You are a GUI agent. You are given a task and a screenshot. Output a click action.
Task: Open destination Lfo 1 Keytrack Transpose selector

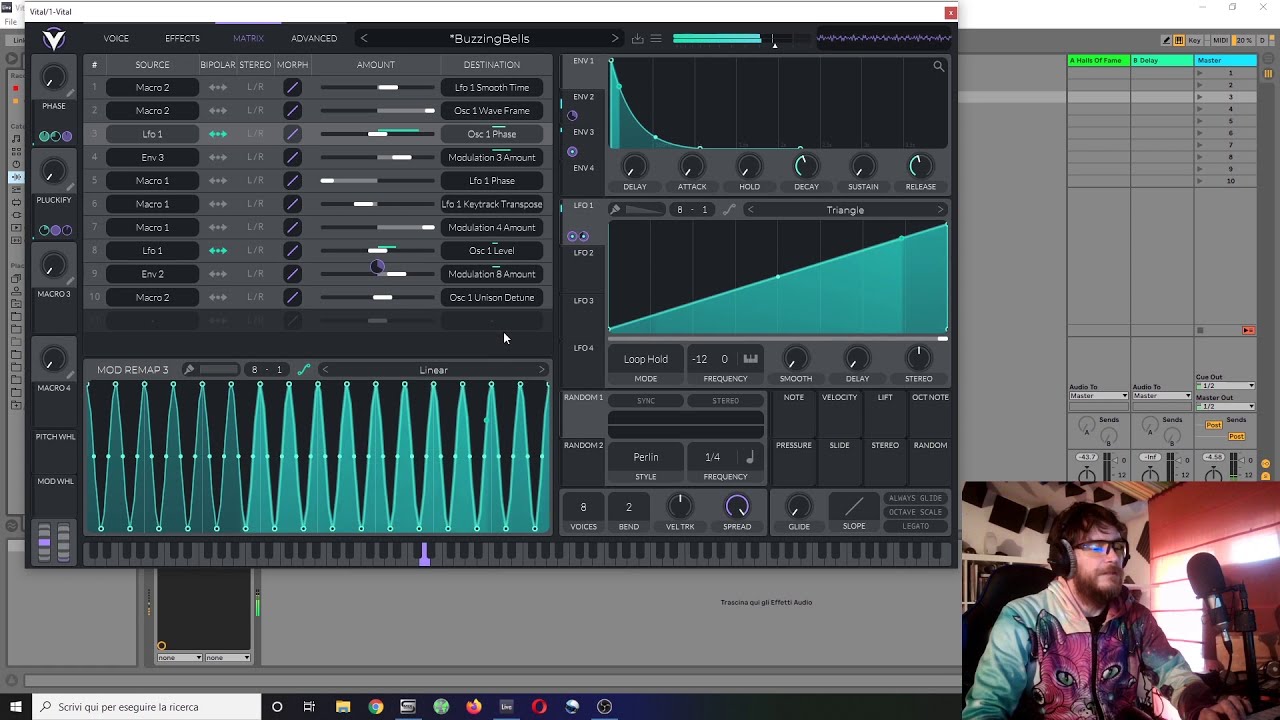492,204
